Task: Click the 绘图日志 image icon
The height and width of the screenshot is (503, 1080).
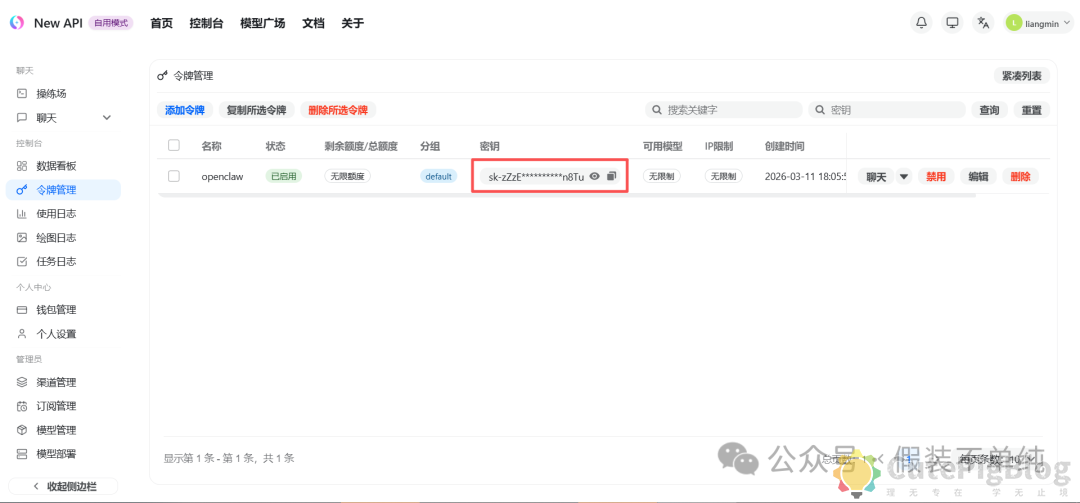Action: click(22, 238)
